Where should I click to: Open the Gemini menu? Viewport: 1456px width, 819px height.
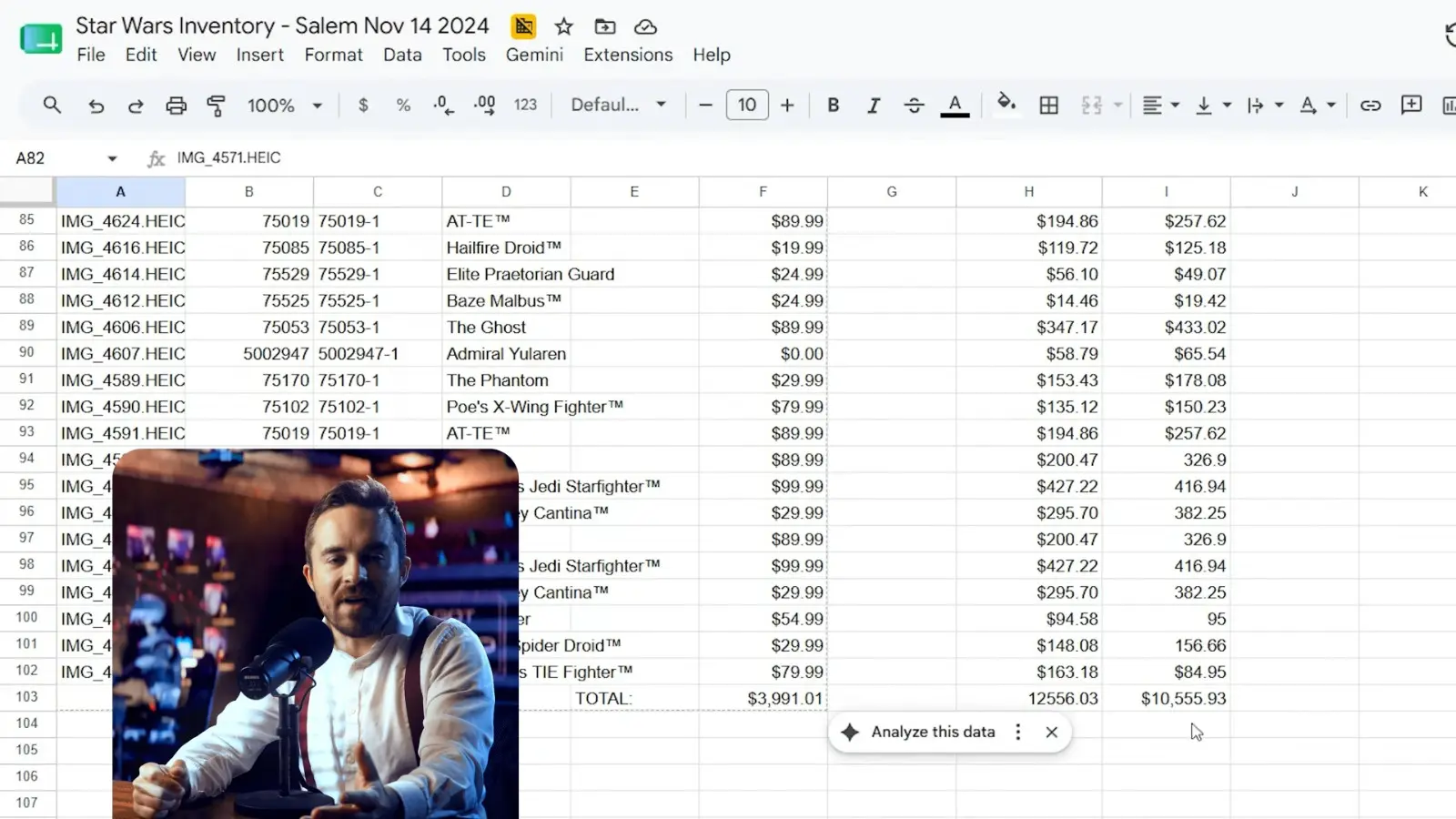click(534, 55)
